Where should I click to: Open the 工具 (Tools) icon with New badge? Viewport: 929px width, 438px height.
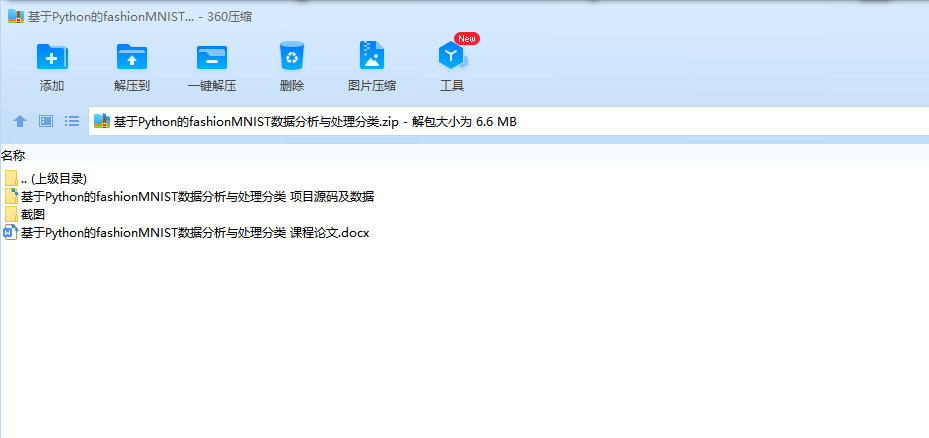pos(453,56)
